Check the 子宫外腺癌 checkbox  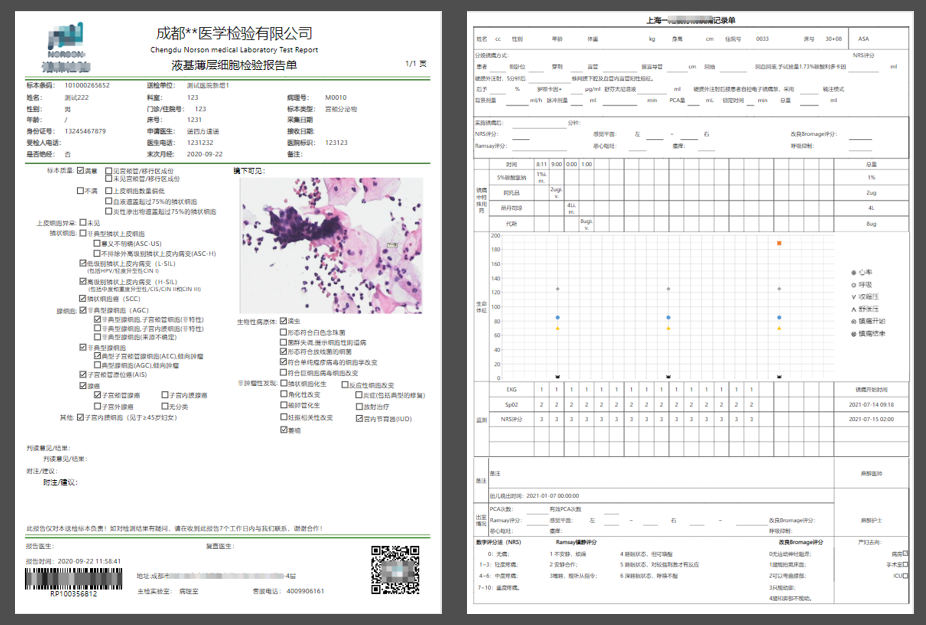click(97, 406)
